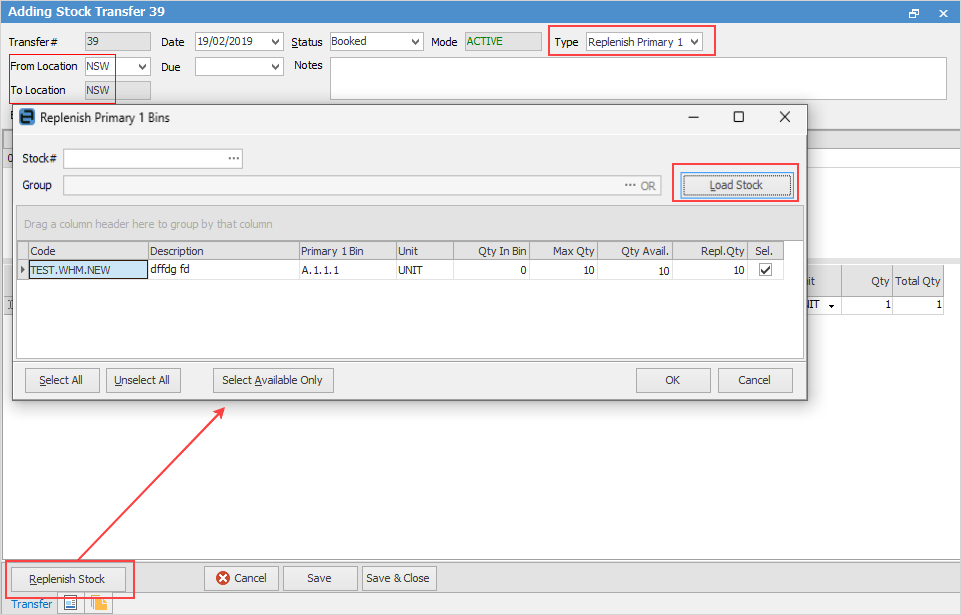Switch to the Transfer tab
The width and height of the screenshot is (961, 615).
(x=32, y=604)
